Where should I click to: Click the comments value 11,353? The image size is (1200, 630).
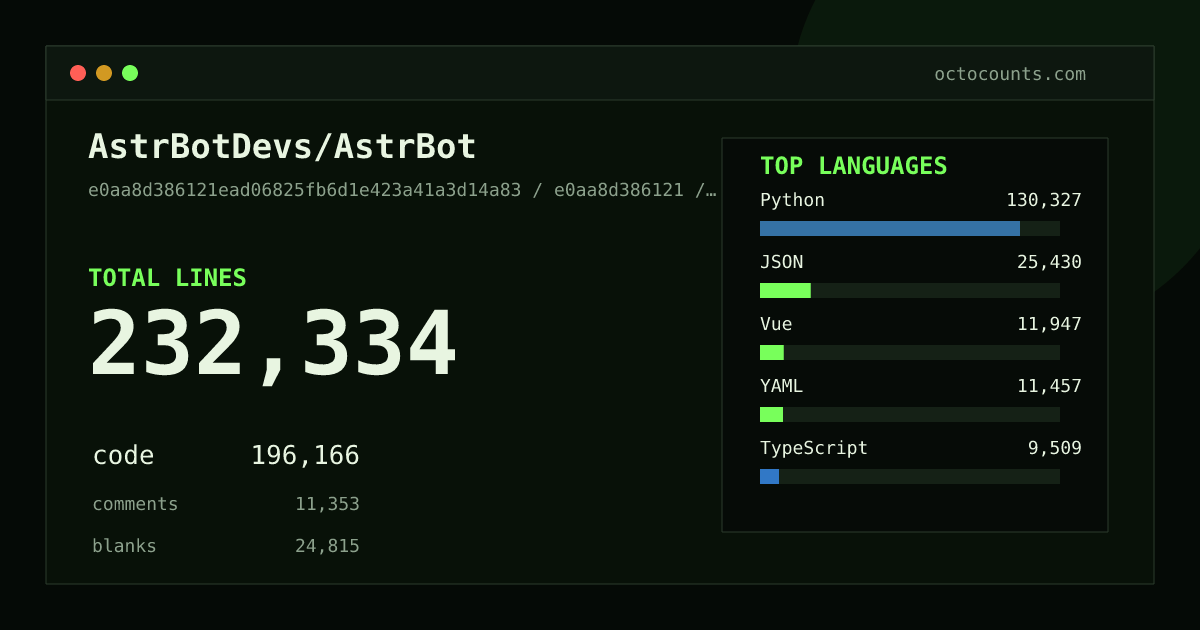point(327,505)
